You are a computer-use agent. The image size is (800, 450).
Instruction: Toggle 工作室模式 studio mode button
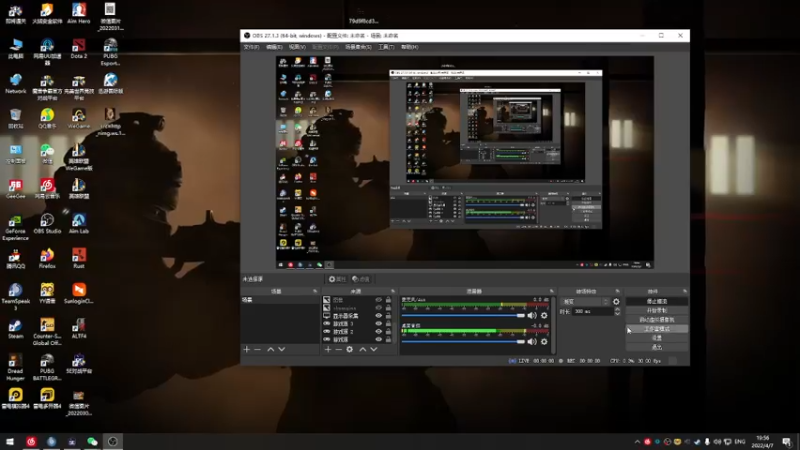coord(657,329)
